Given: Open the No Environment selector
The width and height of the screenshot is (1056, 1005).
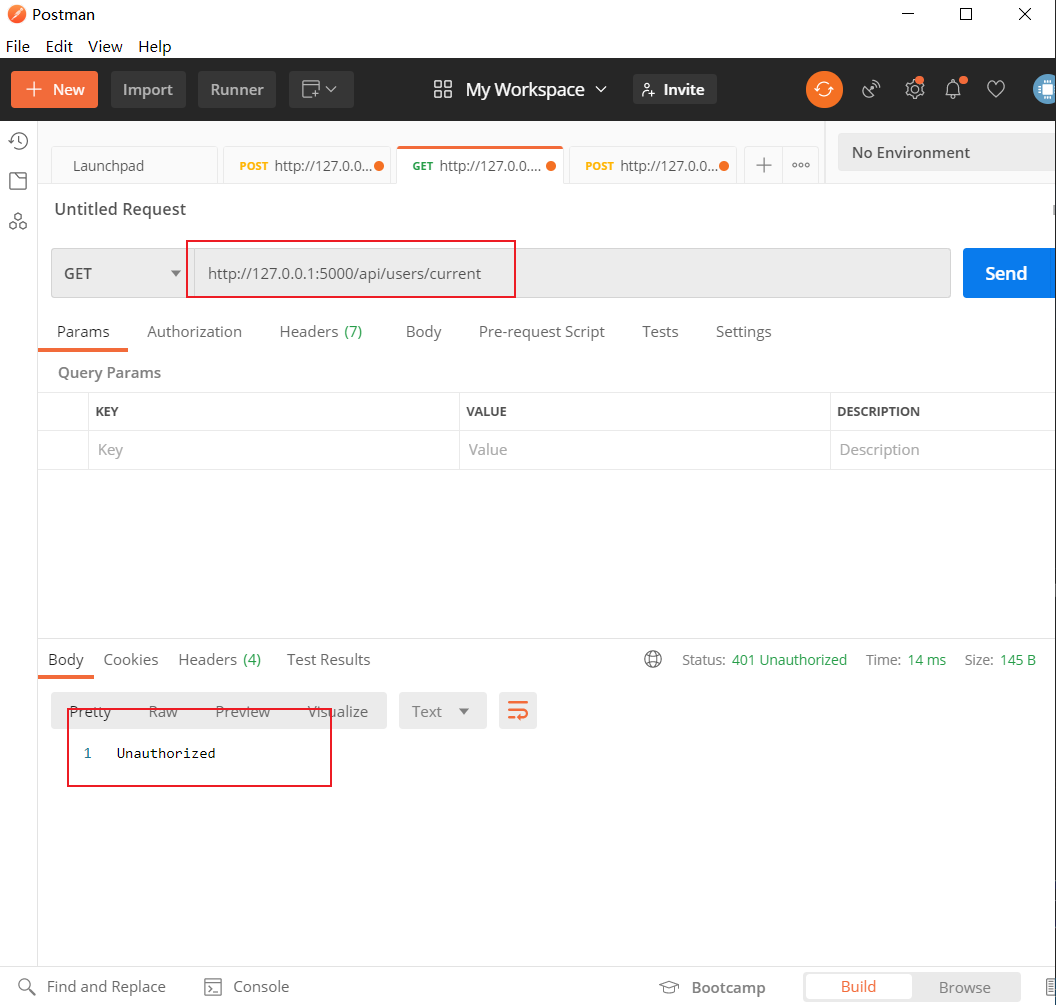Looking at the screenshot, I should [946, 152].
